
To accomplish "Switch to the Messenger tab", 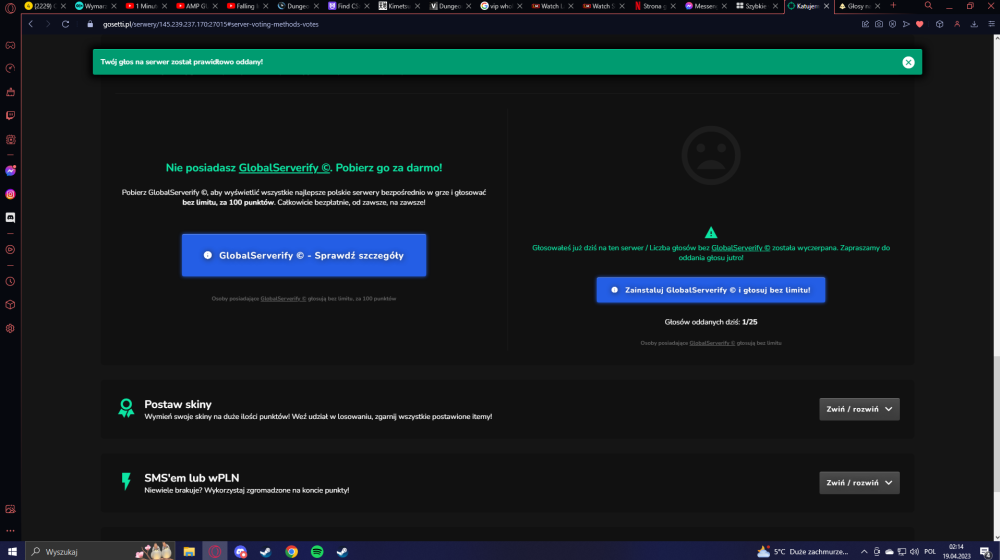I will click(x=705, y=6).
